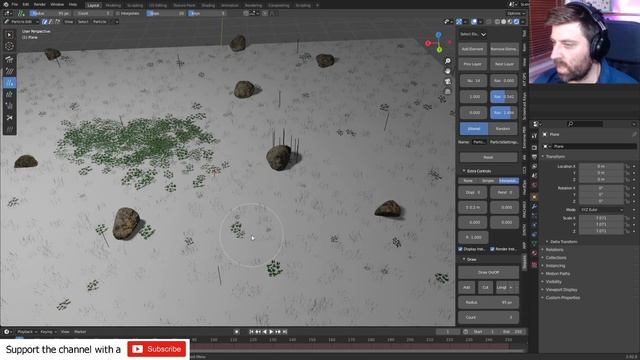640x360 pixels.
Task: Toggle the Interpolate checkbox in header
Action: pos(118,13)
